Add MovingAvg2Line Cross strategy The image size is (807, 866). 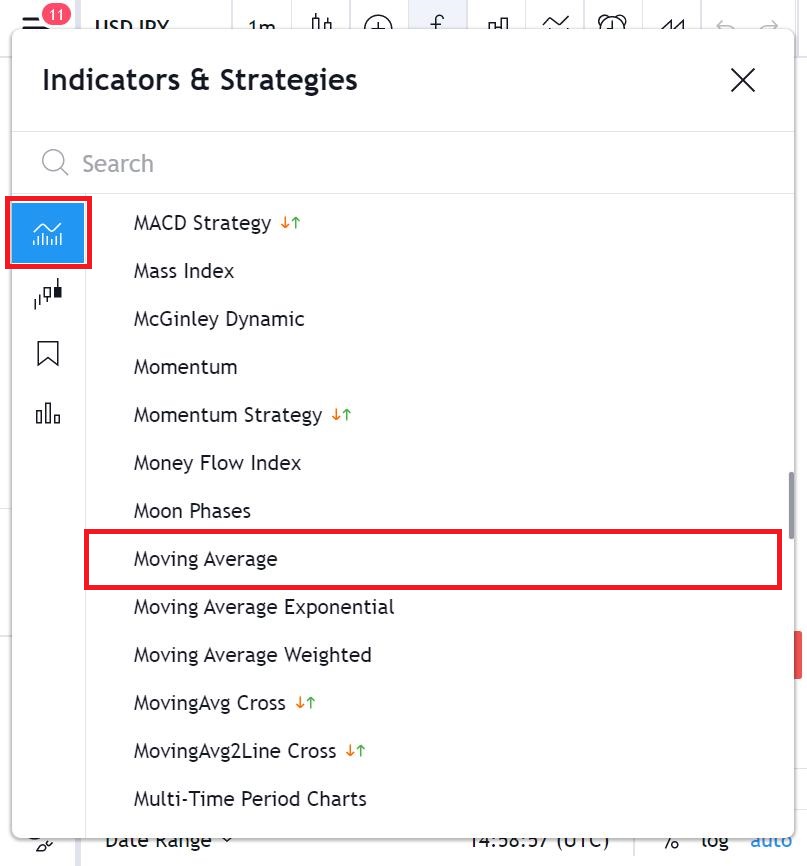click(235, 751)
